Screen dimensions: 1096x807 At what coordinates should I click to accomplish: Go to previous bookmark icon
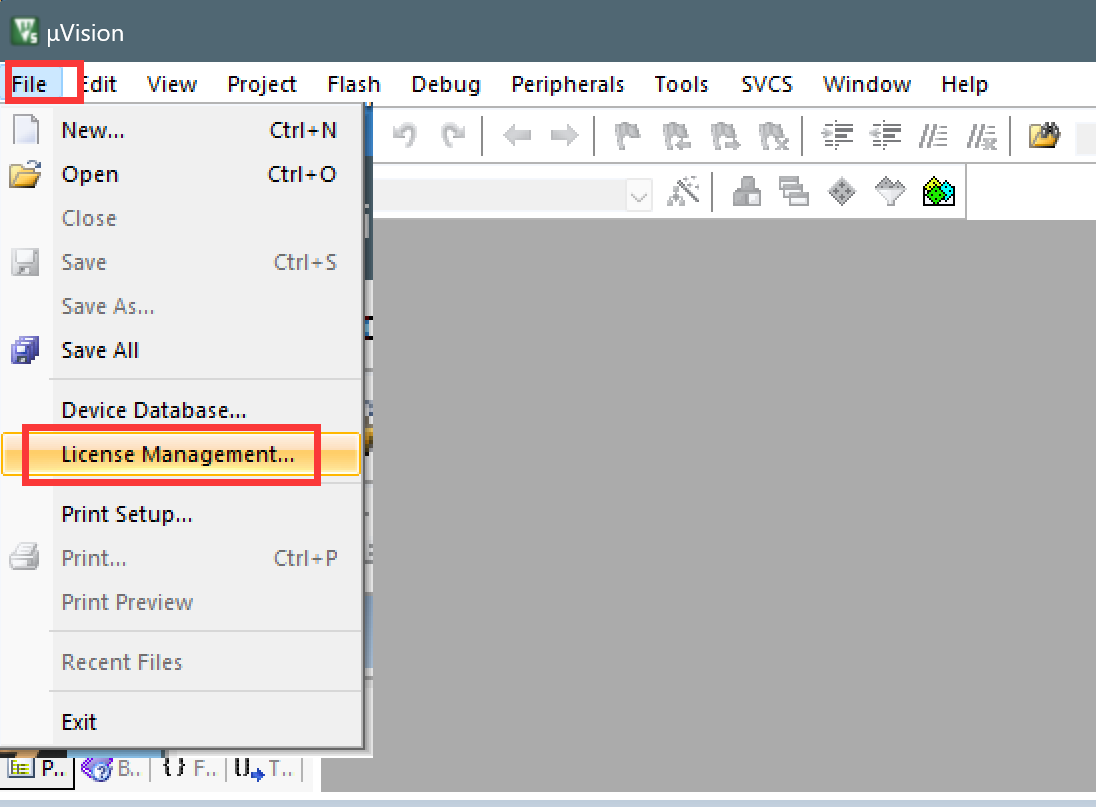676,136
